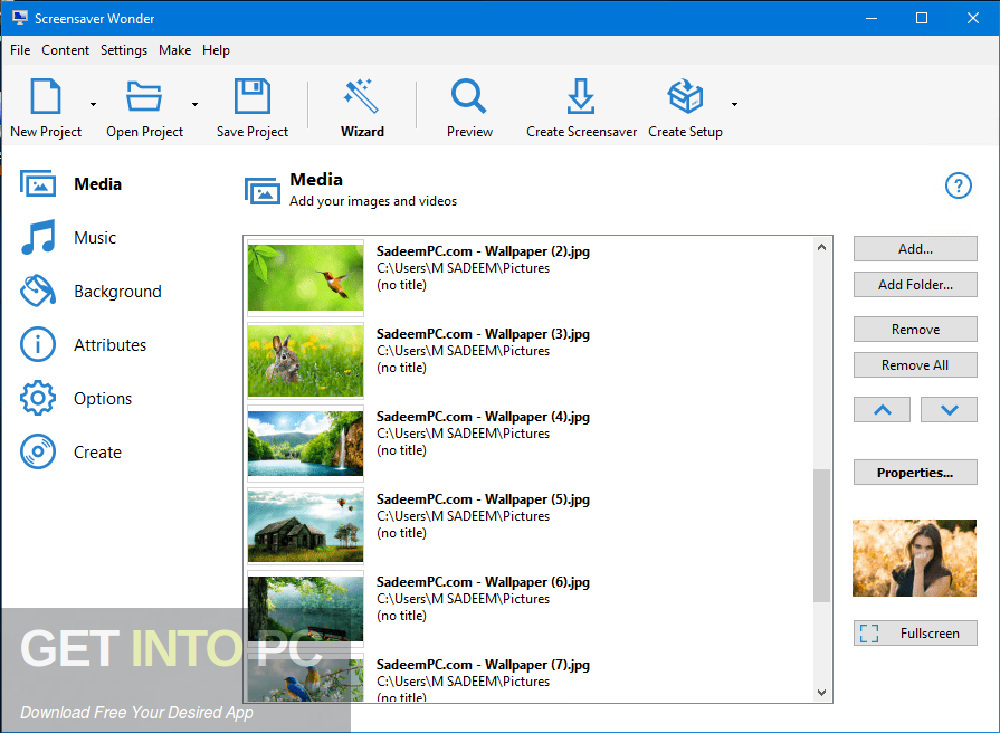This screenshot has width=1000, height=733.
Task: Expand the Open Project dropdown arrow
Action: point(195,104)
